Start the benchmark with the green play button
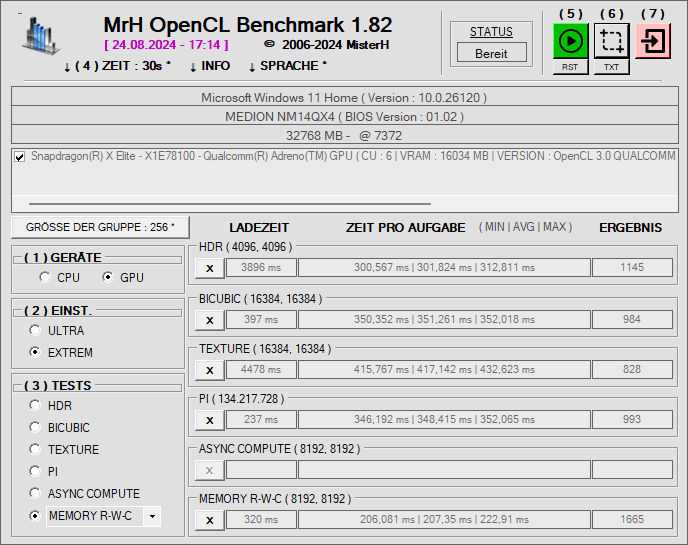 coord(570,41)
